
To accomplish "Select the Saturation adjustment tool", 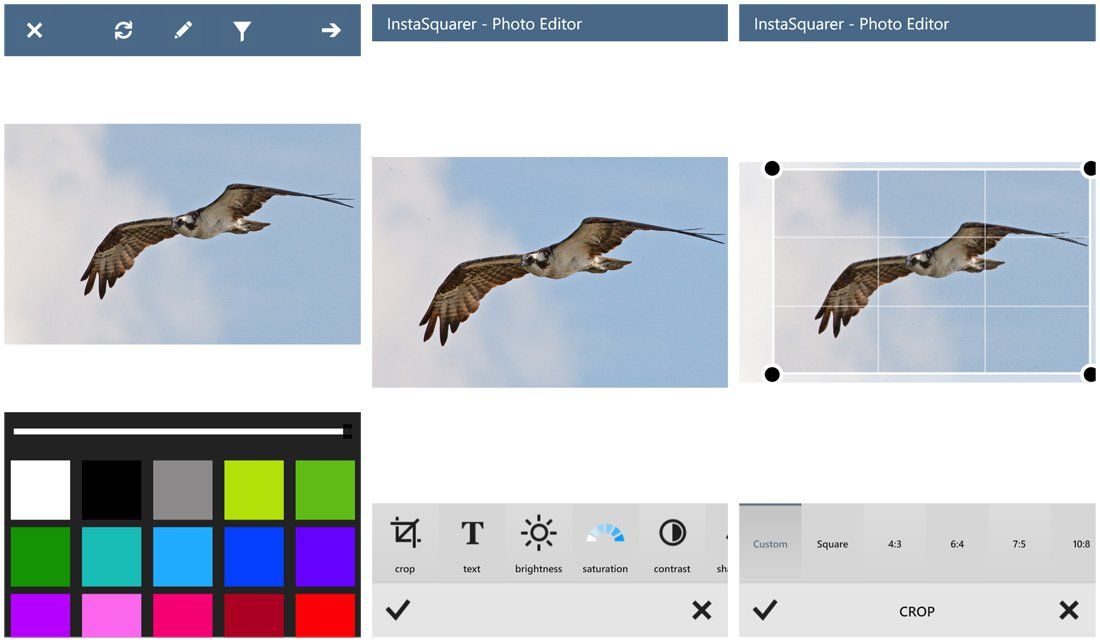I will coord(605,541).
